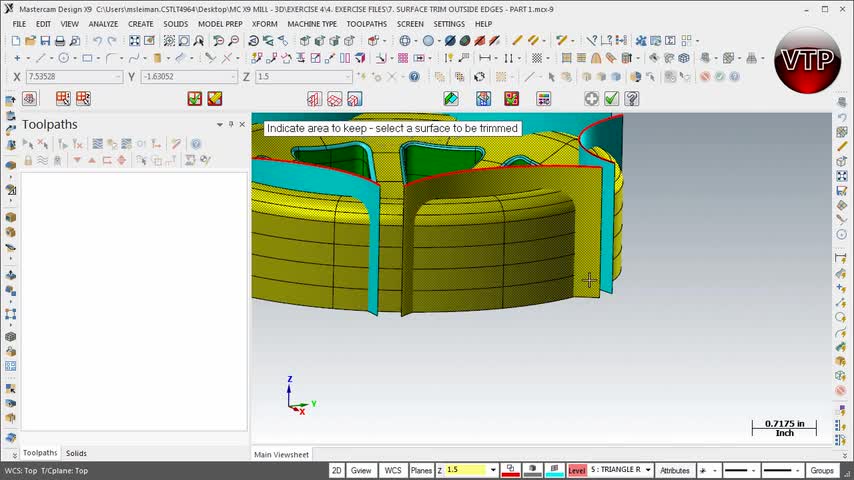Toggle 2D/3D construction mode
Image resolution: width=854 pixels, height=480 pixels.
(x=337, y=470)
